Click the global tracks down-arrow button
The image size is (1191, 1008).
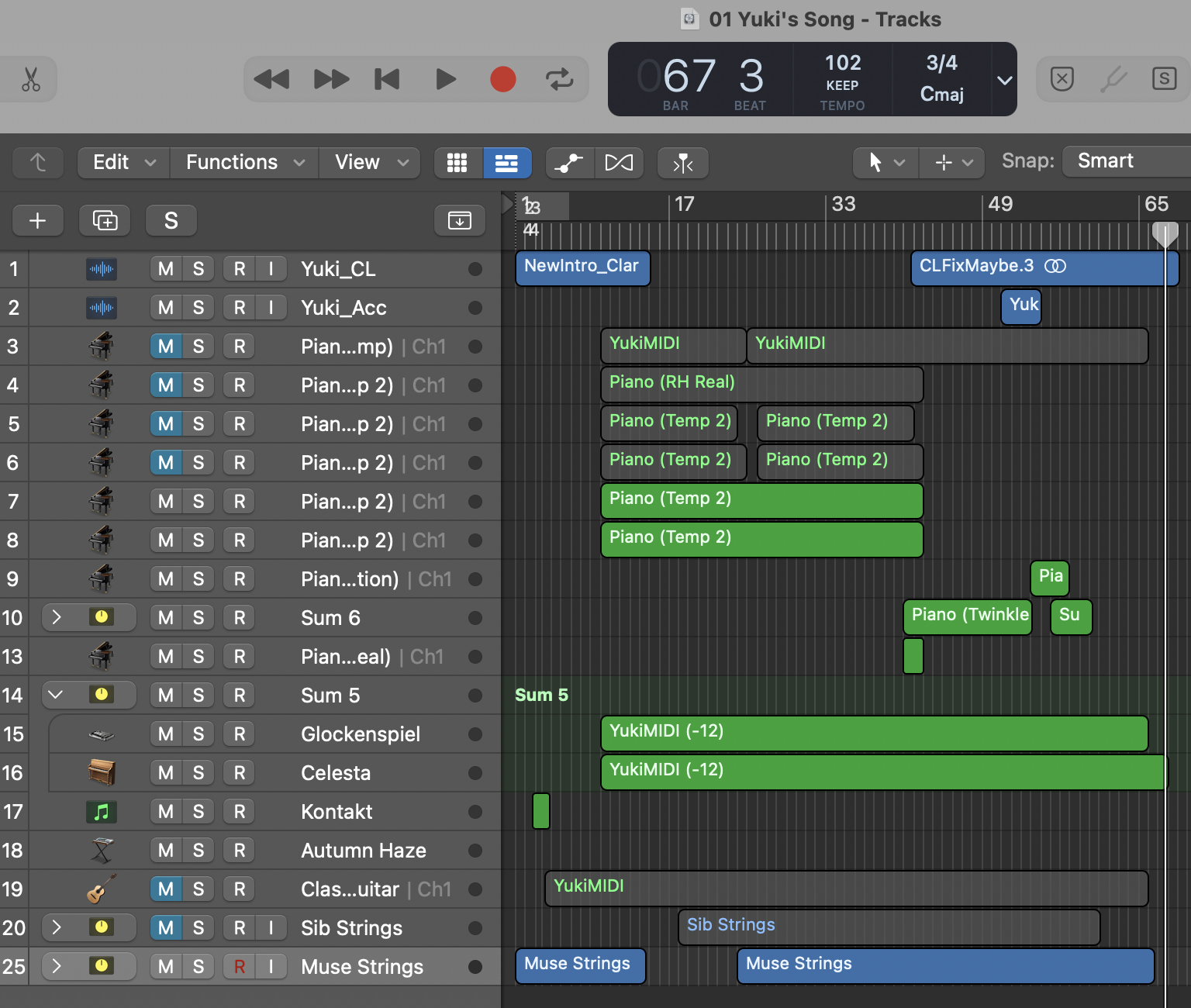click(x=460, y=220)
